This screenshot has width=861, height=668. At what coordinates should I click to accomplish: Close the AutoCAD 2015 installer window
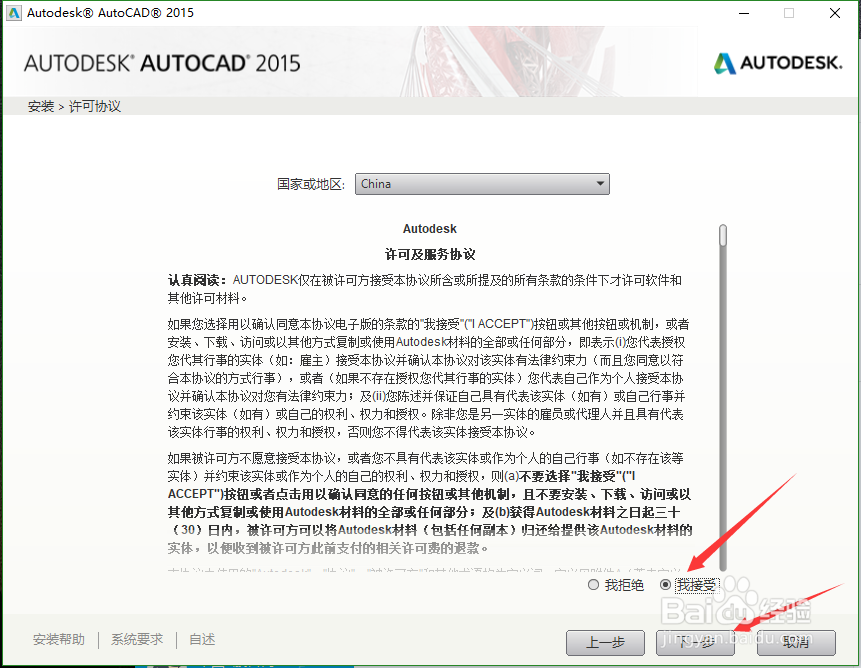click(x=835, y=13)
